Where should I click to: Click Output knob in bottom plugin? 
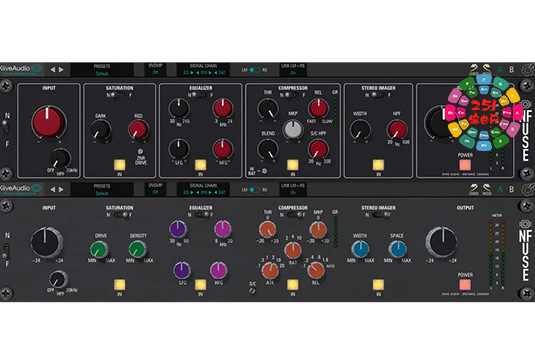coord(441,242)
